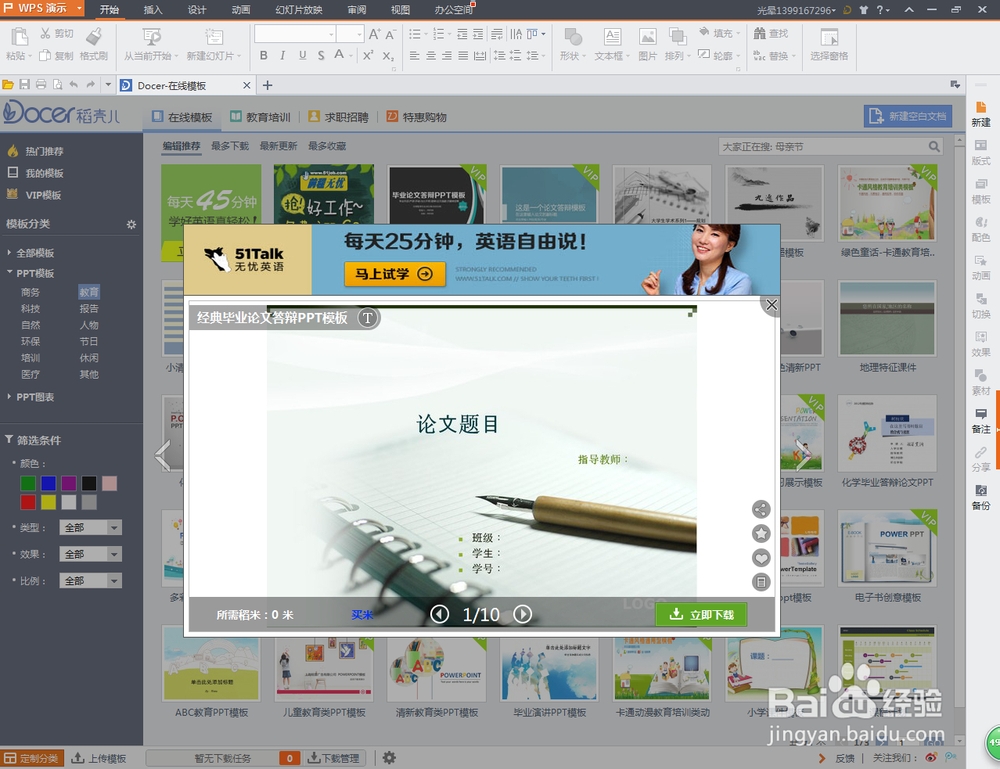Open the 化学毕业答辩论文PPT thumbnail
Viewport: 1000px width, 769px height.
[886, 434]
